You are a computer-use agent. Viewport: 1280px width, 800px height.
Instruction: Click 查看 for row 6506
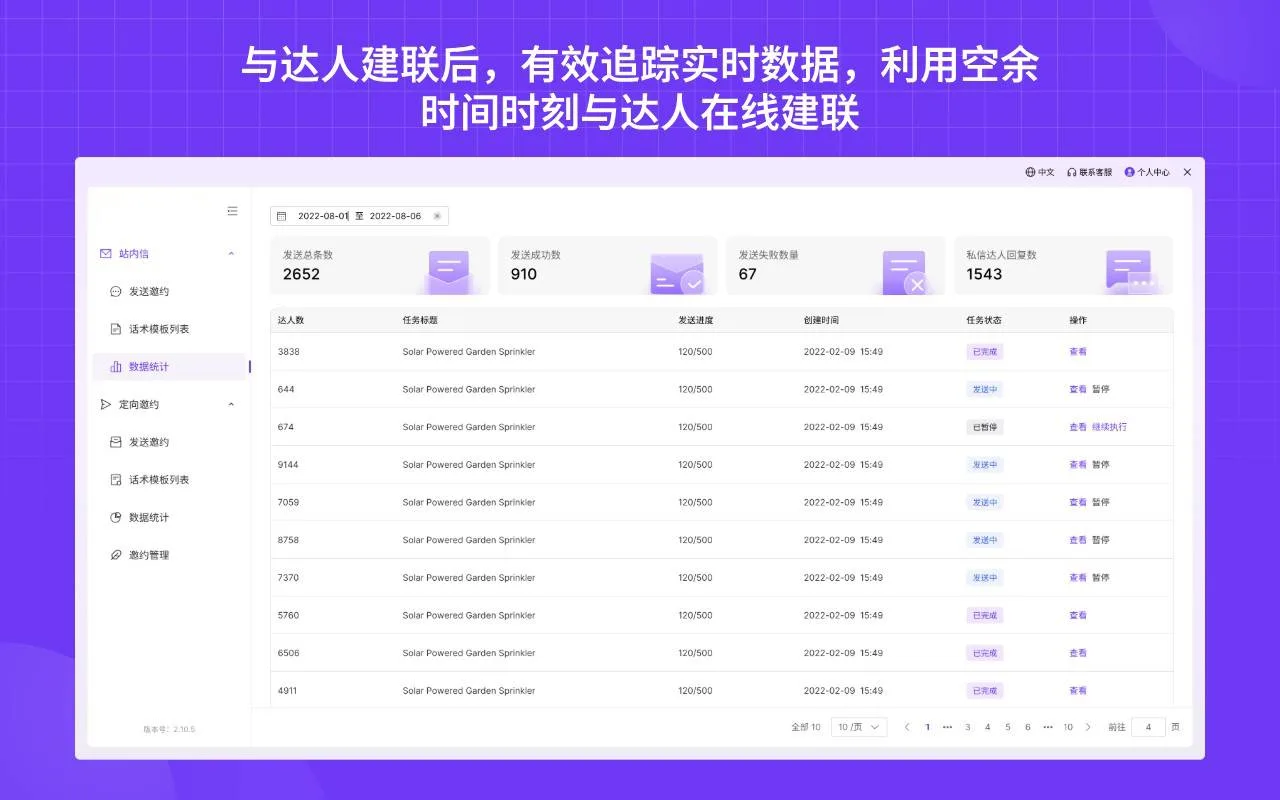click(1078, 653)
